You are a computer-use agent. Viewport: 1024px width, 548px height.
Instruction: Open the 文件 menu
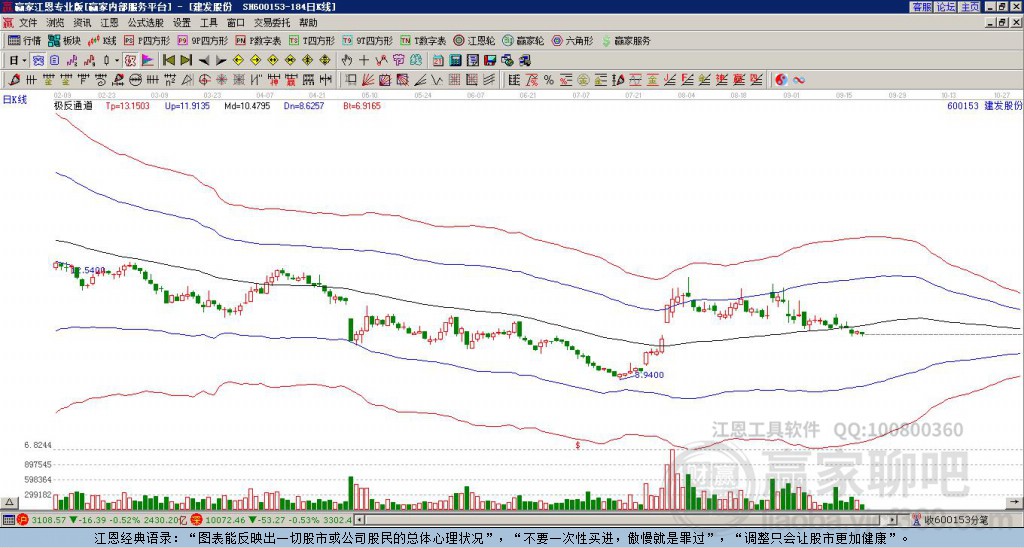click(28, 23)
